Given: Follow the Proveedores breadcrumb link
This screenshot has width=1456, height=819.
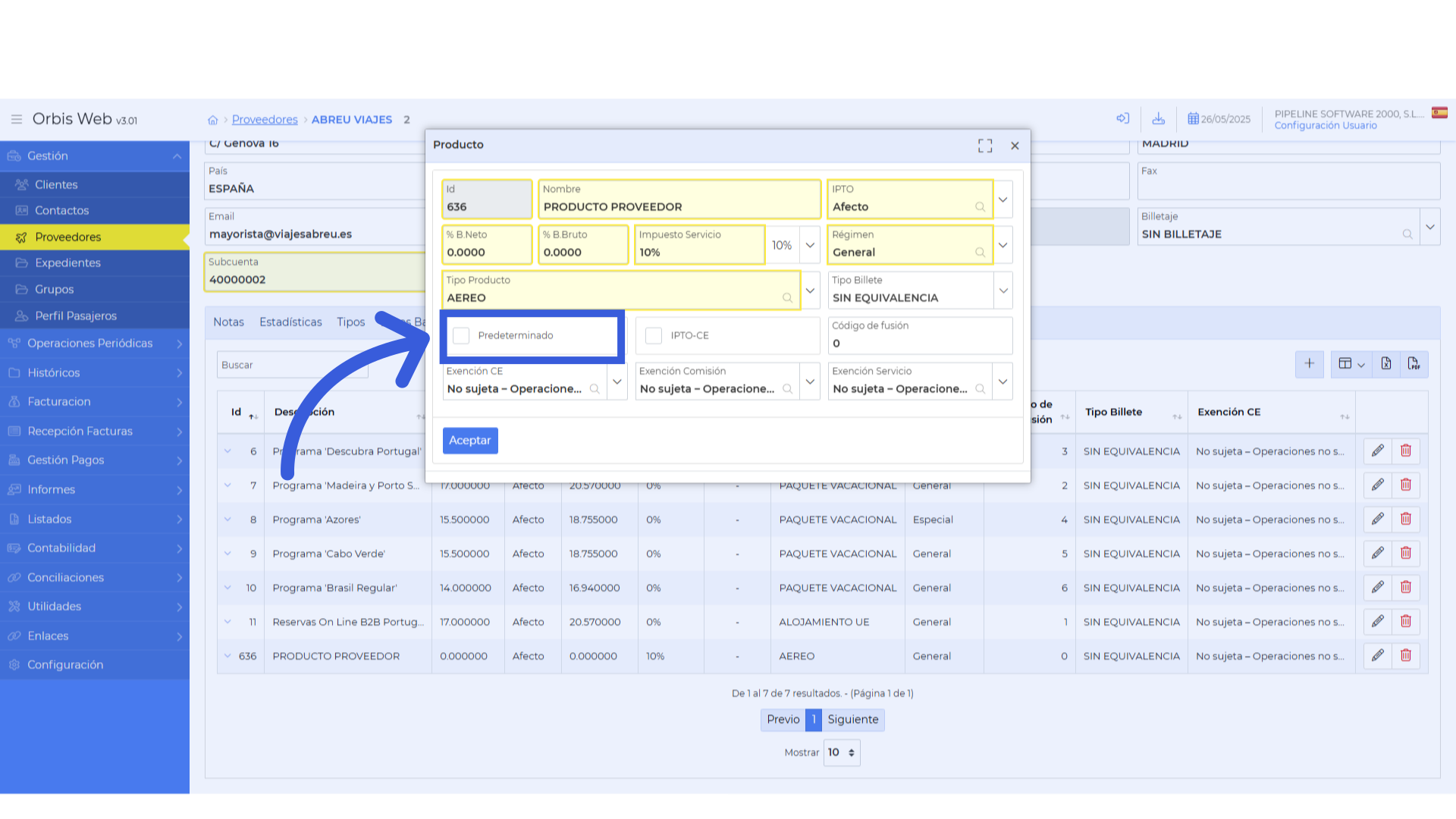Looking at the screenshot, I should (265, 120).
